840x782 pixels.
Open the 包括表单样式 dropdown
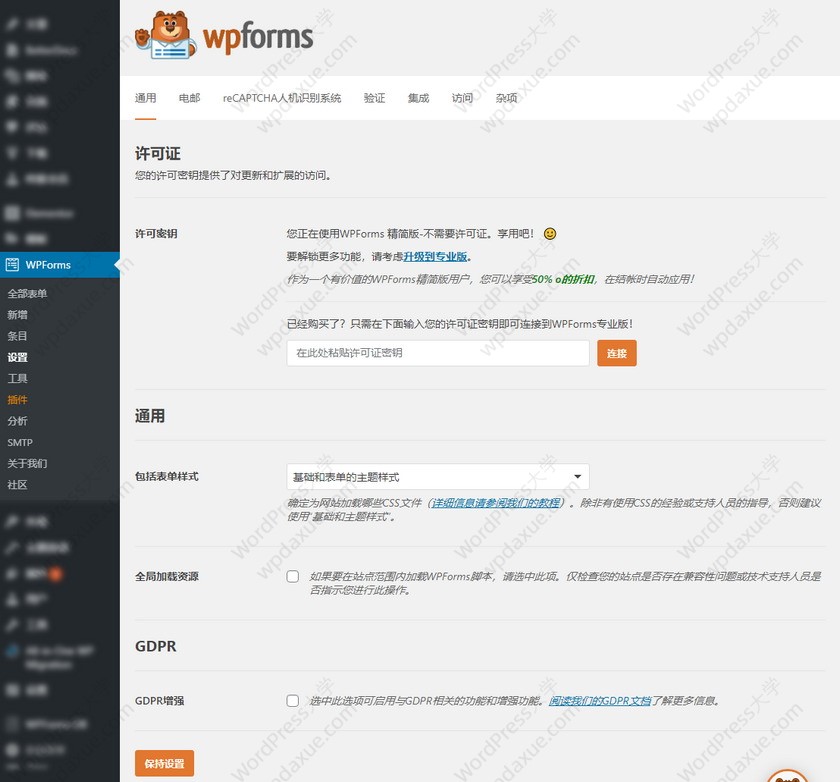437,477
